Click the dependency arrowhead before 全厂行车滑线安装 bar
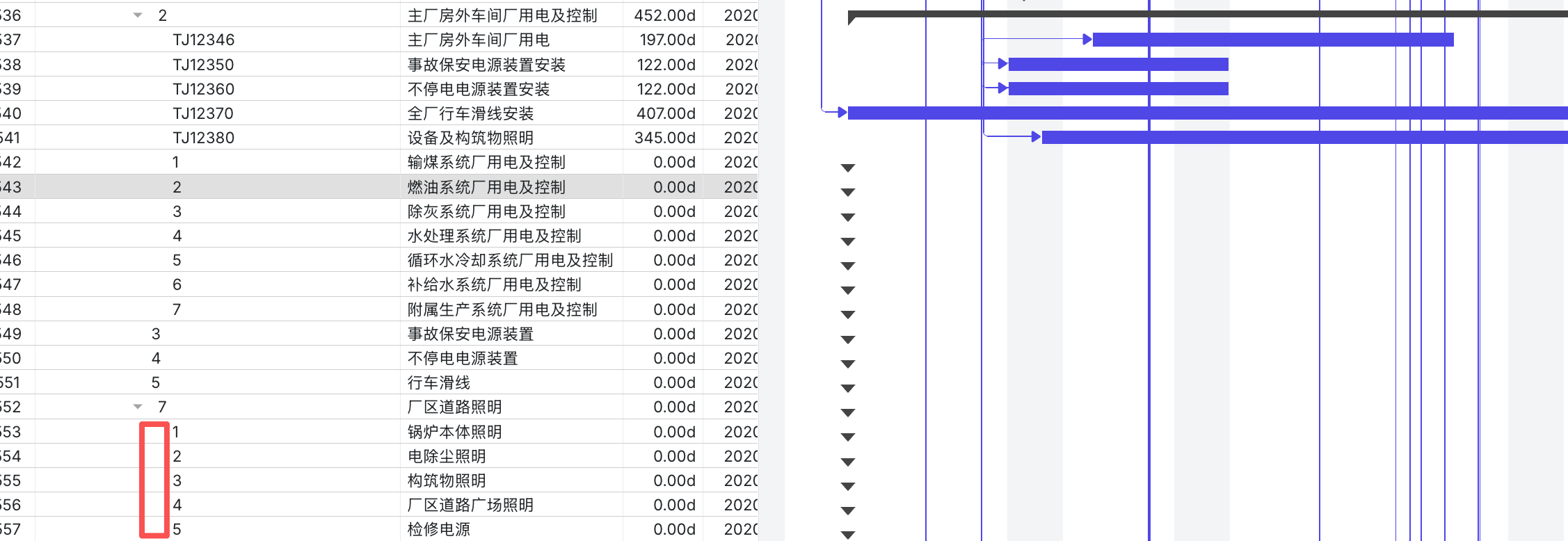Viewport: 1568px width, 541px height. point(842,112)
